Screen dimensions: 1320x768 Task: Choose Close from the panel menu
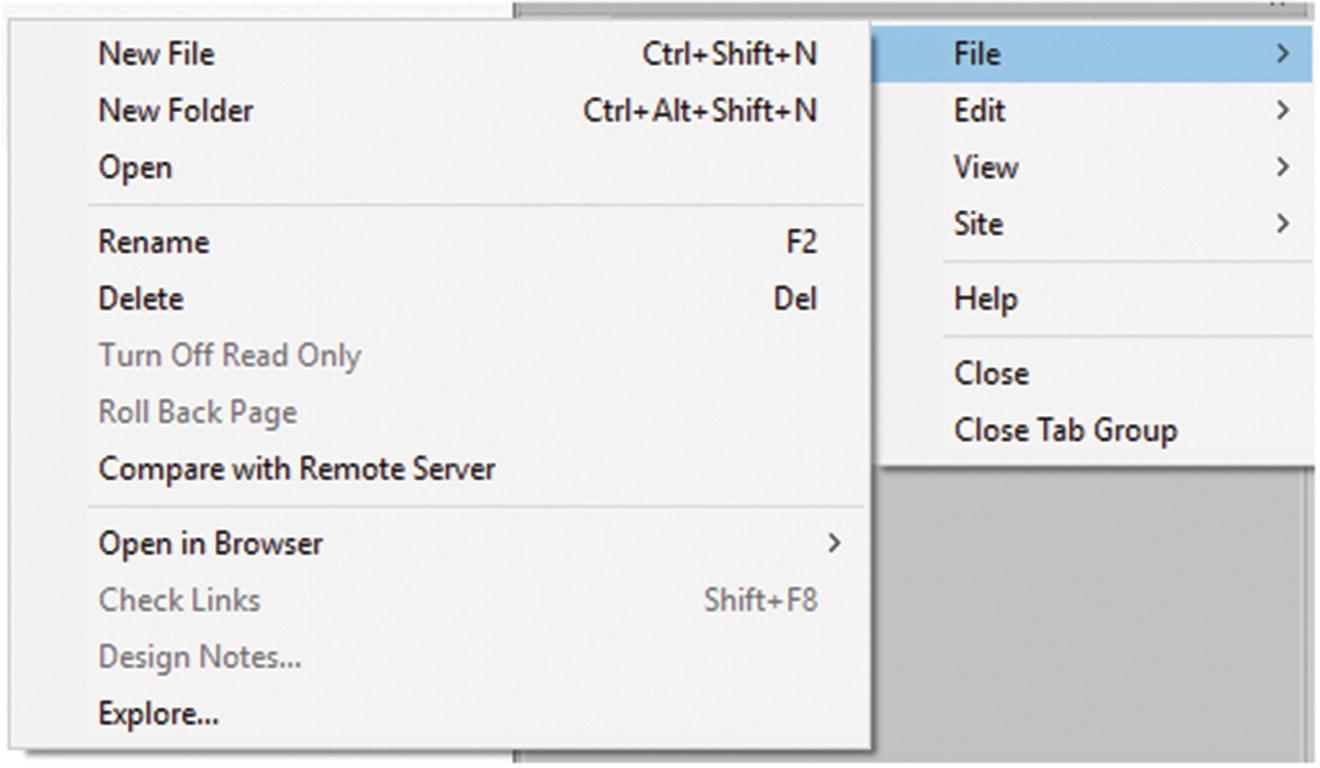pyautogui.click(x=991, y=374)
